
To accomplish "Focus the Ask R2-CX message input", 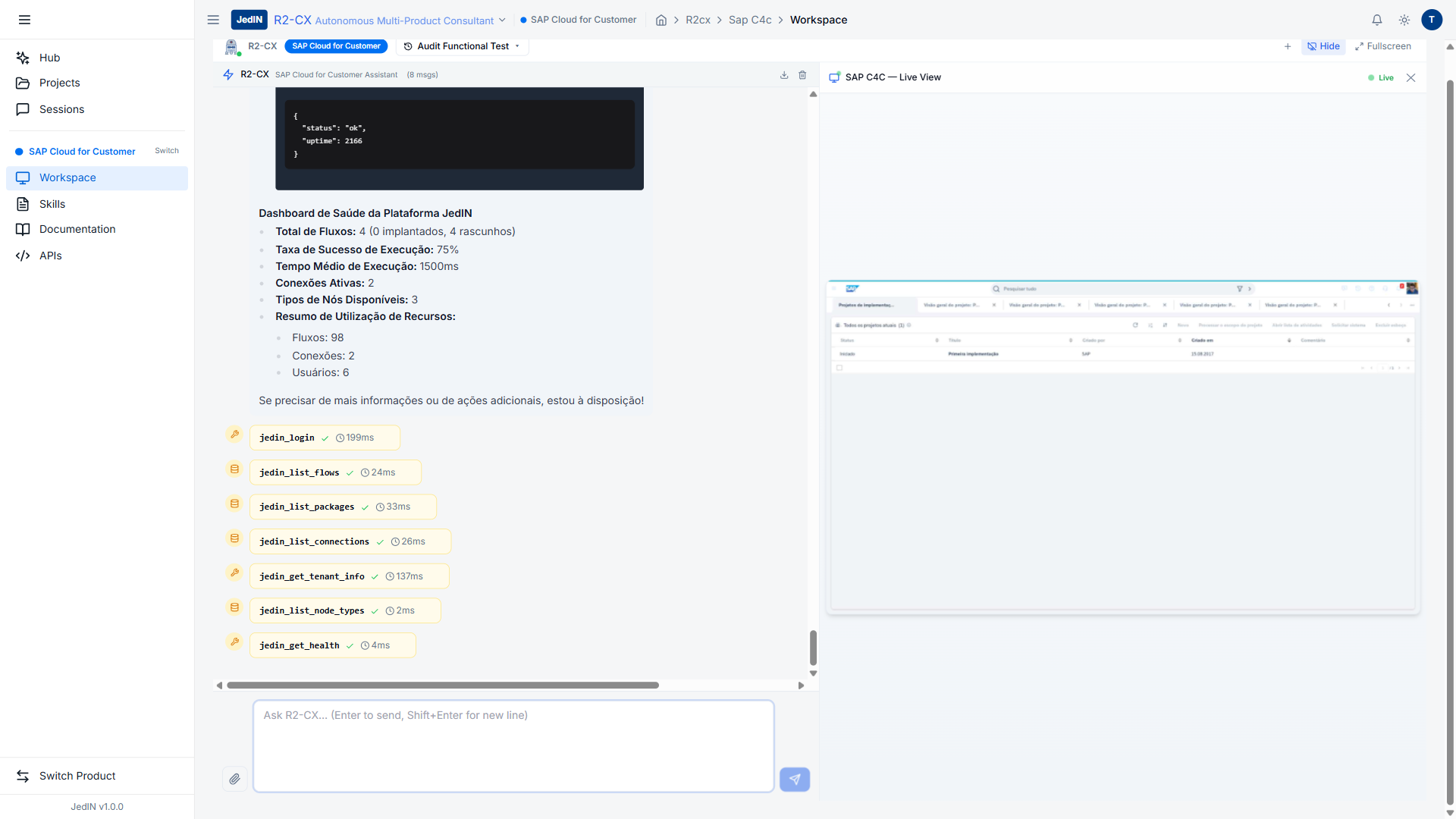I will click(513, 746).
